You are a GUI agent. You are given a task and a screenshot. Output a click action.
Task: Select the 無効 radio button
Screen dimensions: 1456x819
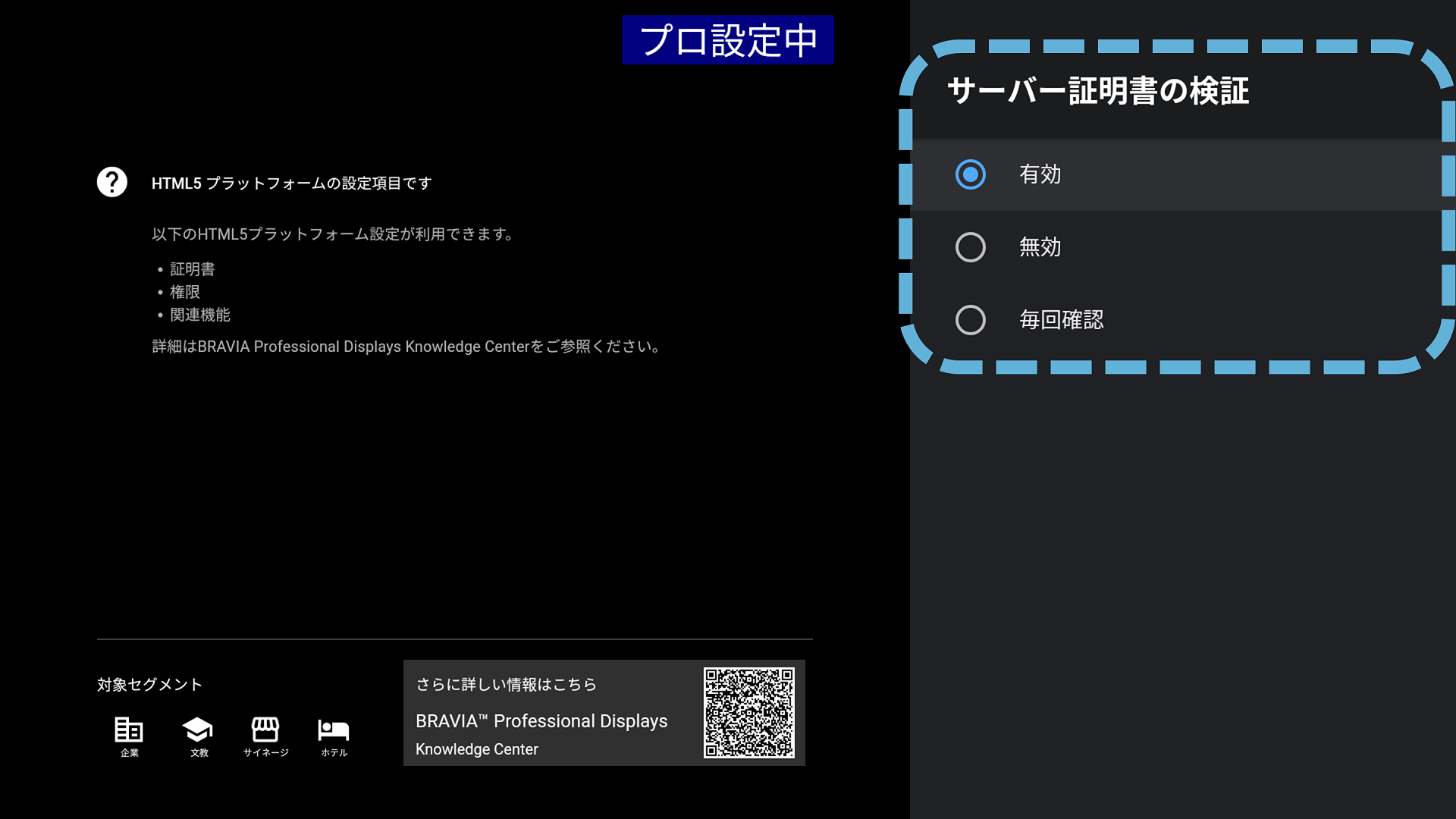[x=970, y=247]
